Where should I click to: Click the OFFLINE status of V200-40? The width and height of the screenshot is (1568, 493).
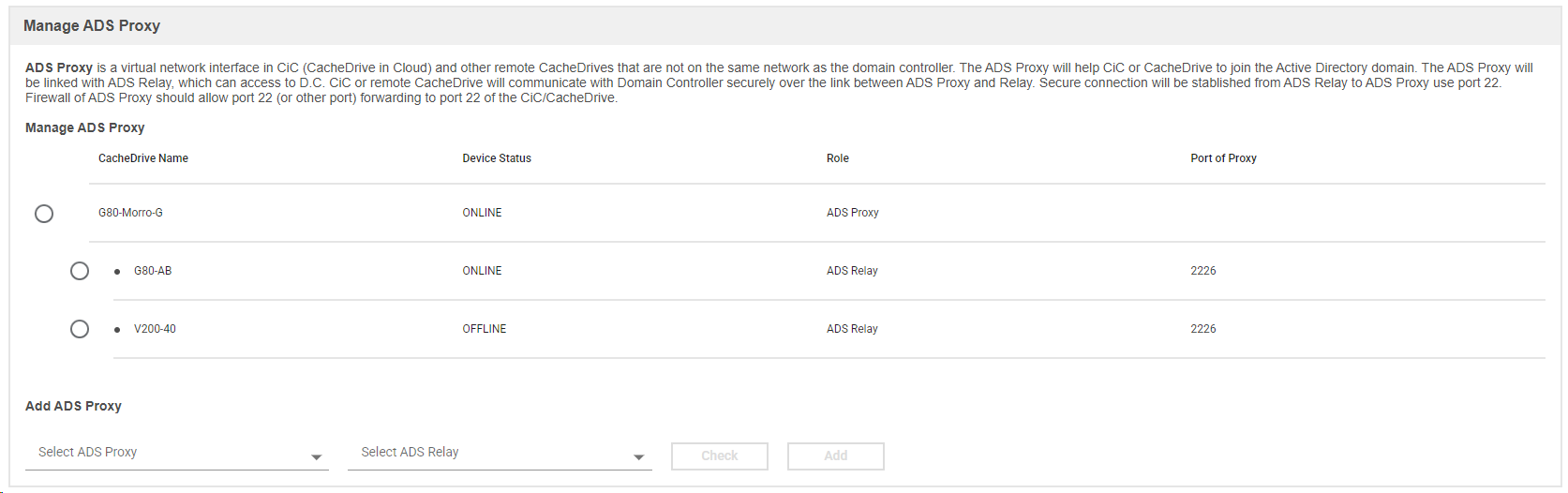pos(485,329)
